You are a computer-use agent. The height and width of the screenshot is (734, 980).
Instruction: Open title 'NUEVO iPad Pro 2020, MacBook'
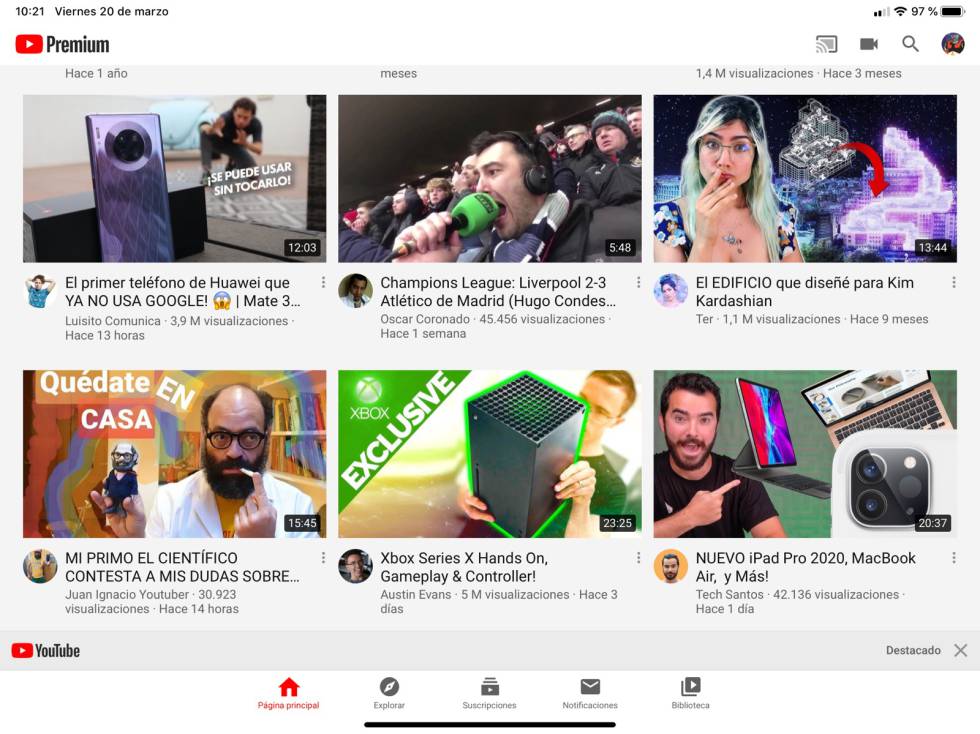point(806,566)
